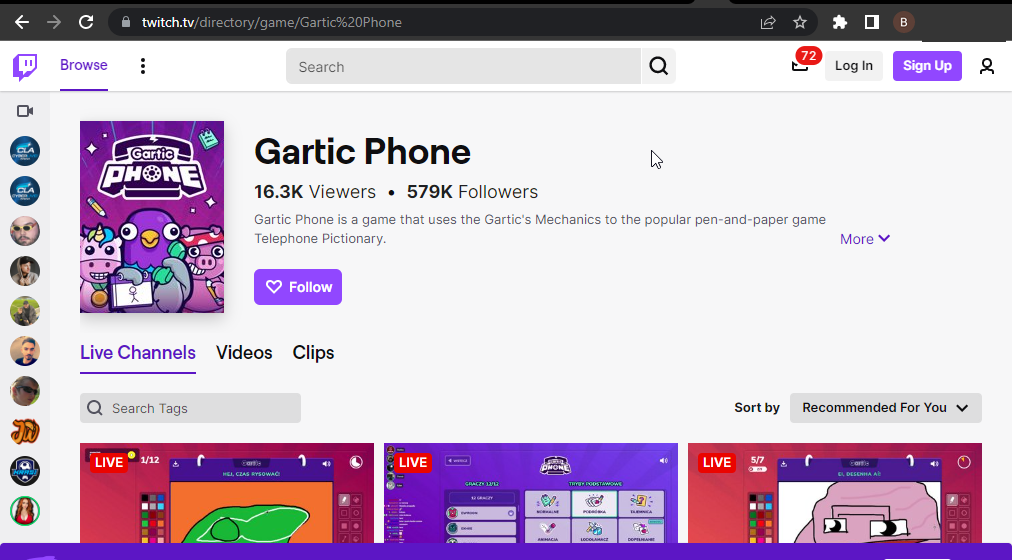
Task: Open the KRASI soccer badge channel in sidebar
Action: (25, 471)
